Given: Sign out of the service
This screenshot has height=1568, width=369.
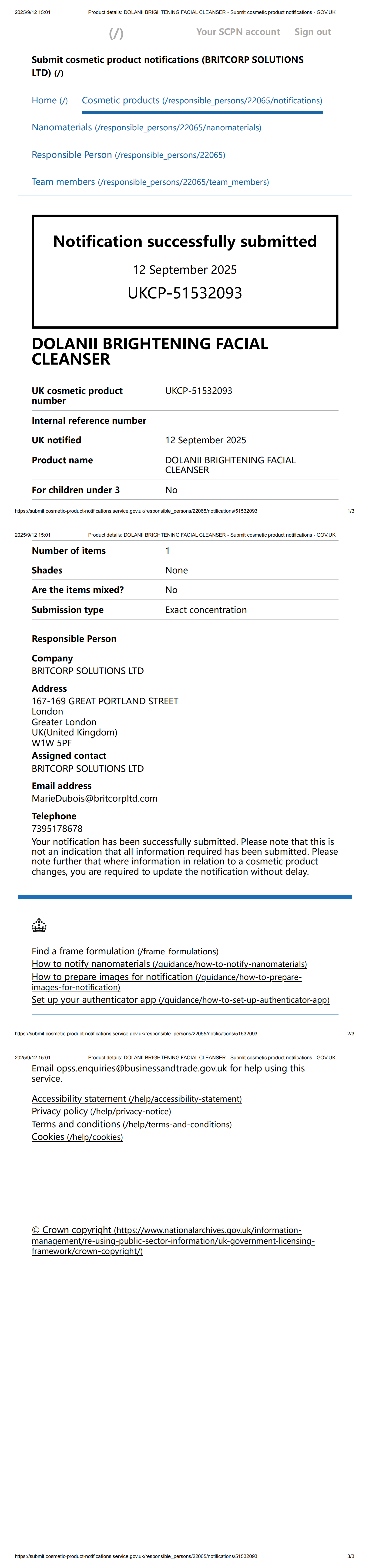Looking at the screenshot, I should tap(312, 32).
